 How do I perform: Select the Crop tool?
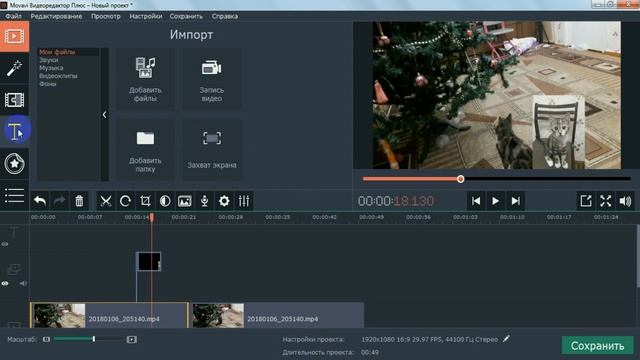point(145,201)
